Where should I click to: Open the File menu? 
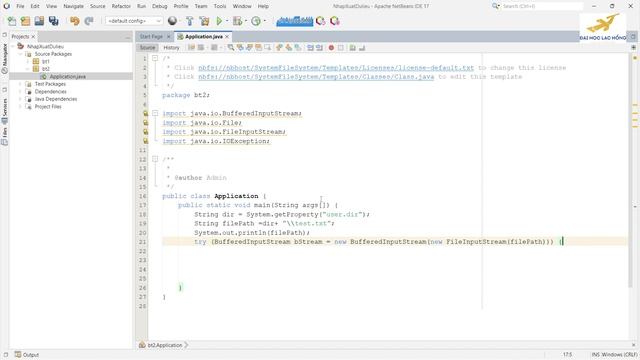tap(20, 6)
